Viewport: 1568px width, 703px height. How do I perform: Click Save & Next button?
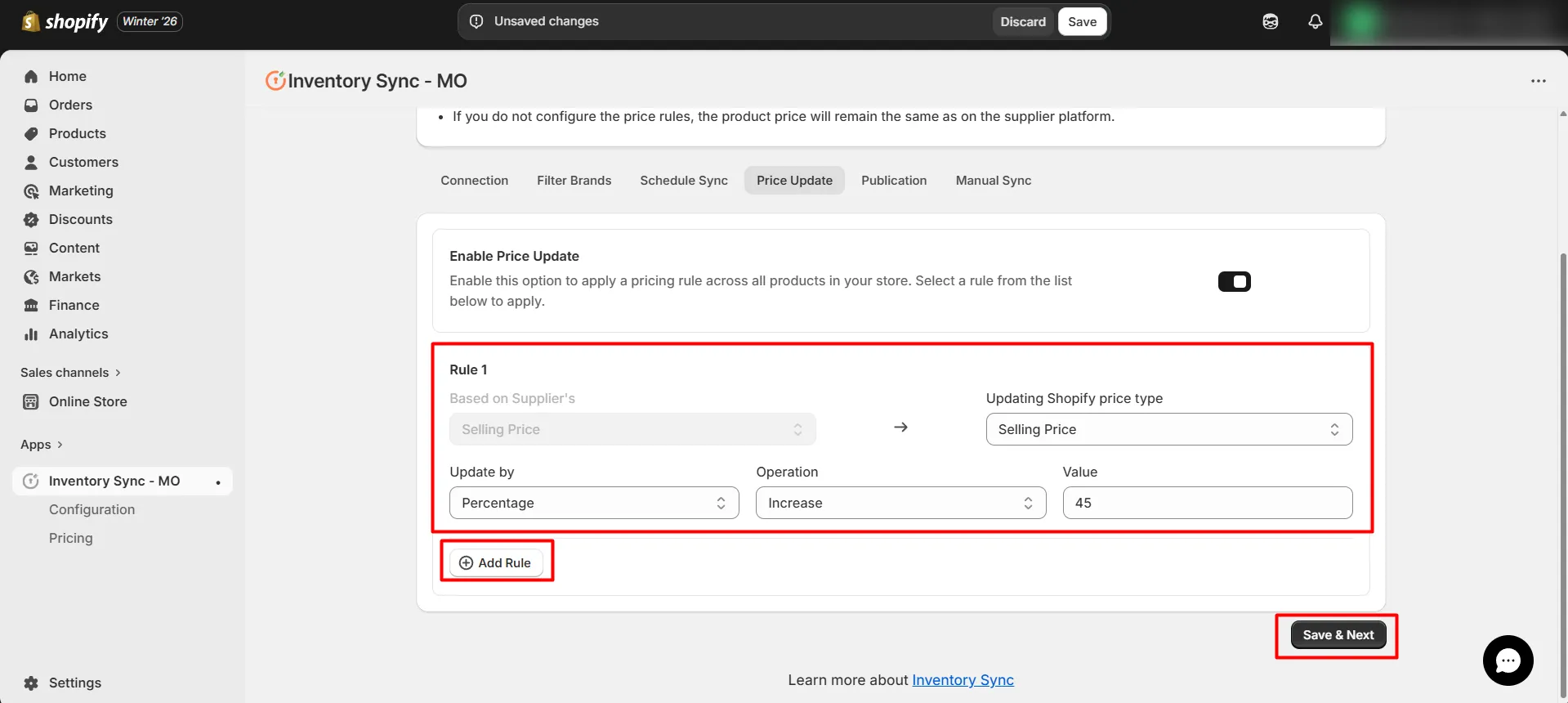(1338, 634)
